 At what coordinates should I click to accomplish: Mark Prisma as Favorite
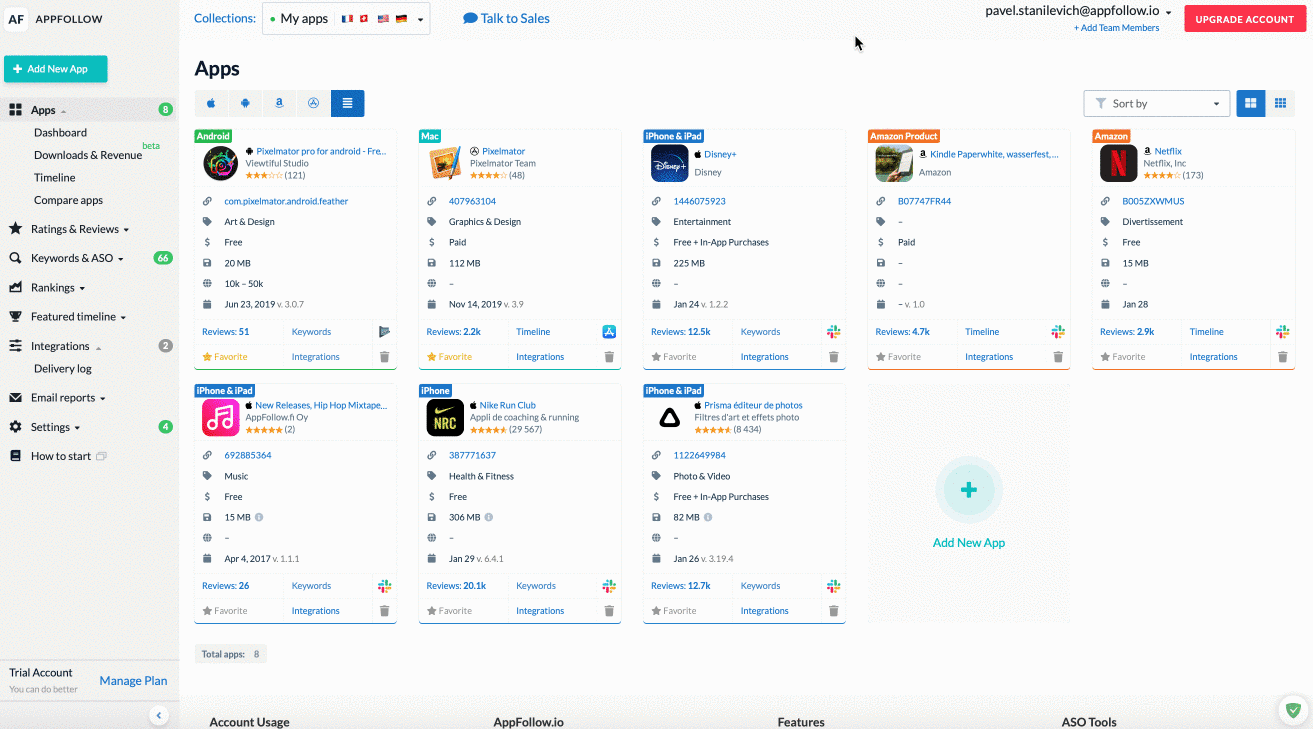pyautogui.click(x=674, y=611)
